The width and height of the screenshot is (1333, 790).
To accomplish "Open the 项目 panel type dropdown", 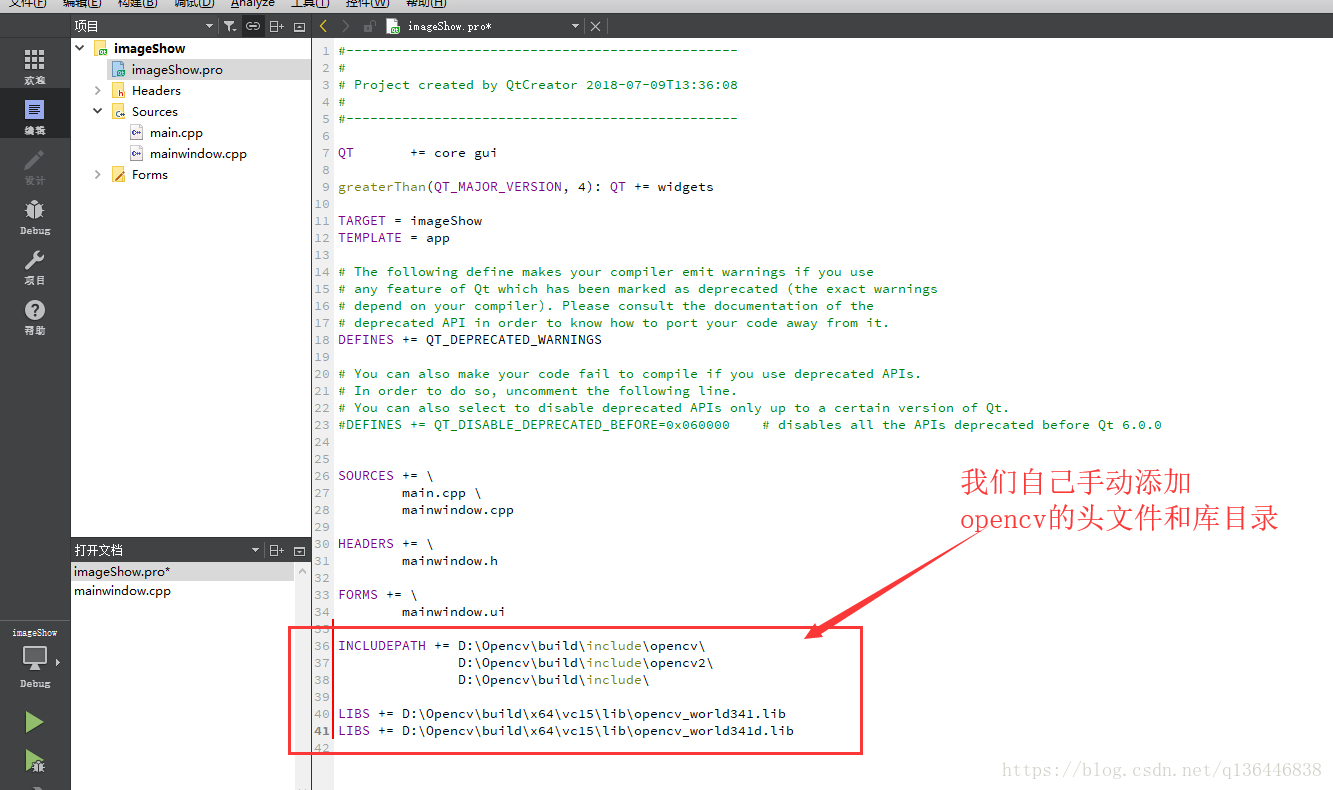I will tap(209, 26).
